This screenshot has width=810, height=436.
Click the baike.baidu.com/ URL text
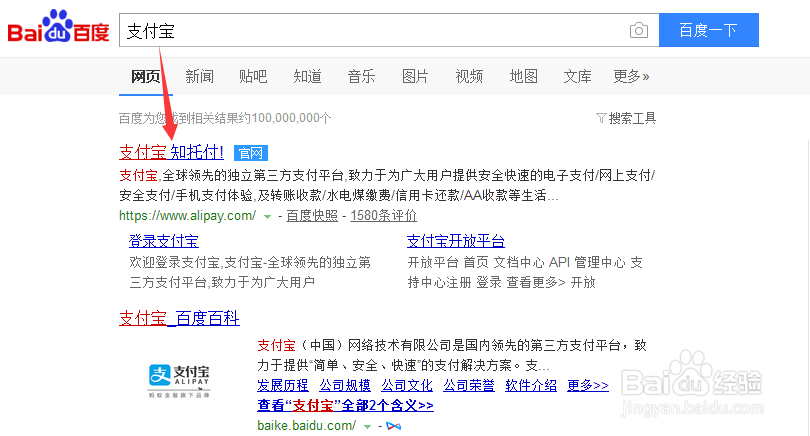tap(306, 426)
